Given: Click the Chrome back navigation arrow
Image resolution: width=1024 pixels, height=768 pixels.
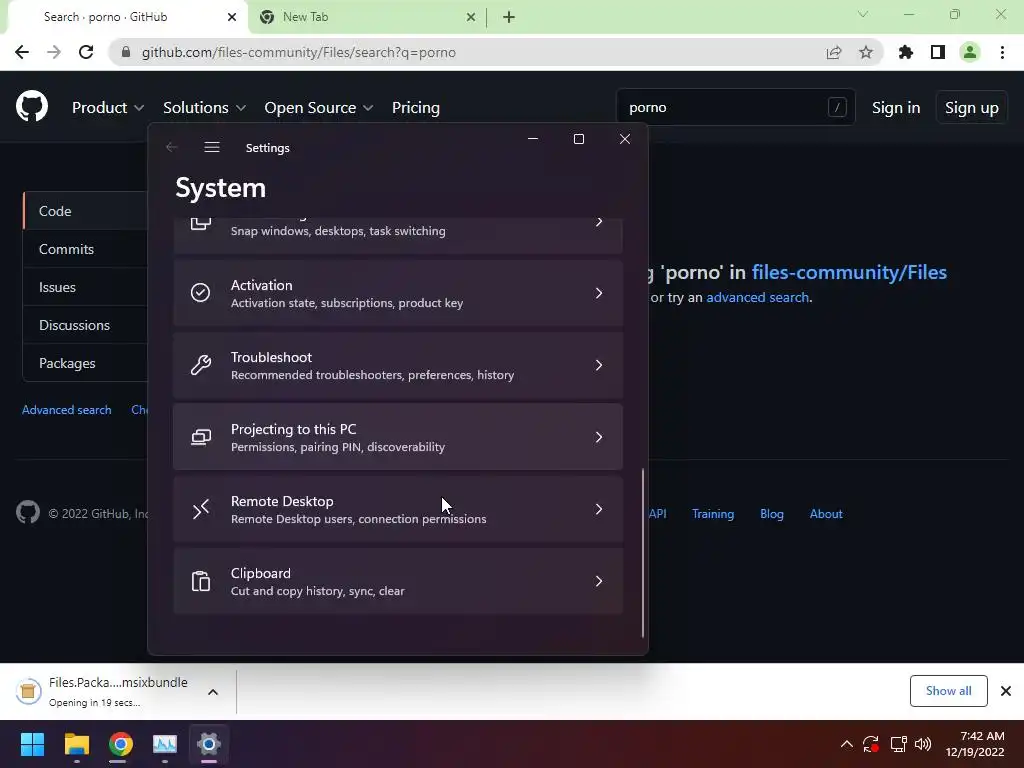Looking at the screenshot, I should coord(22,52).
